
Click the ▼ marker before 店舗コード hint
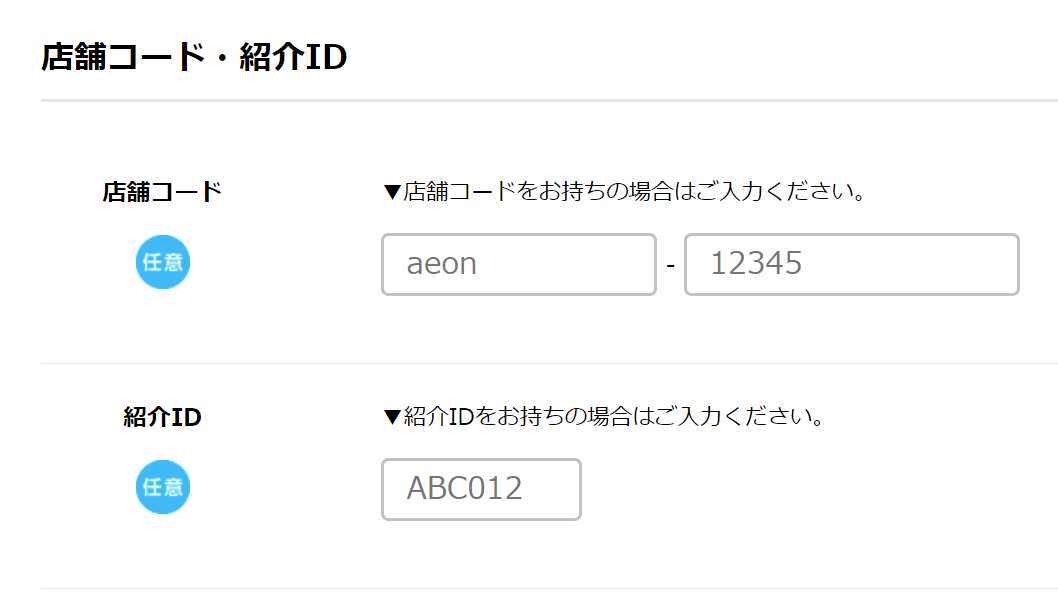(392, 191)
